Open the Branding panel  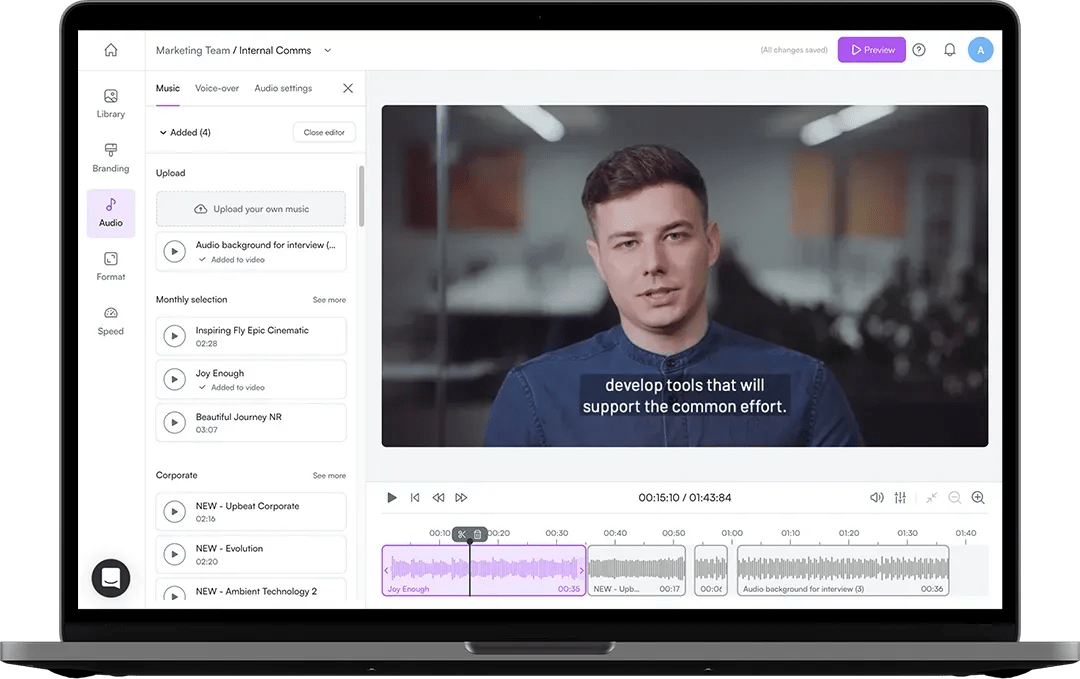point(110,158)
